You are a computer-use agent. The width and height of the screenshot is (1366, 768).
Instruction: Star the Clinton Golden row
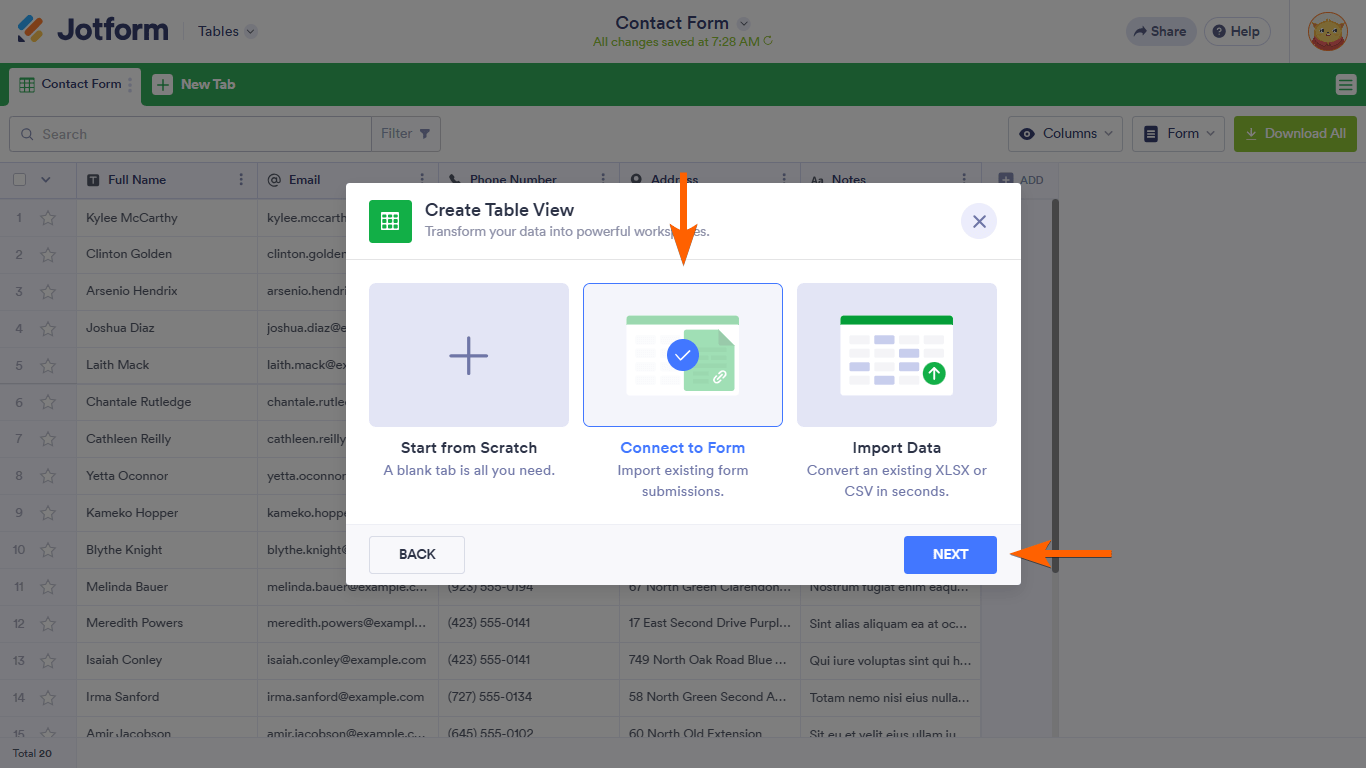[47, 255]
